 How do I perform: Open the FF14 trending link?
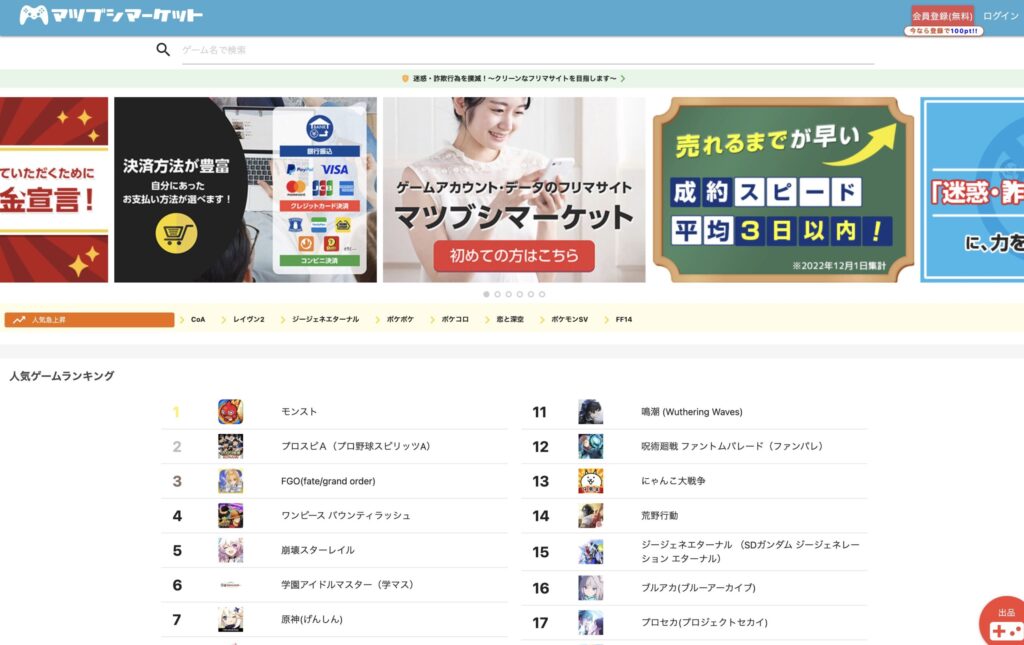tap(624, 320)
